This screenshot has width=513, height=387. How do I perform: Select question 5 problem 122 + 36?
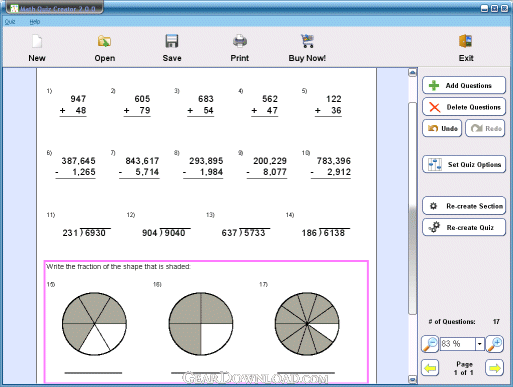pos(328,105)
